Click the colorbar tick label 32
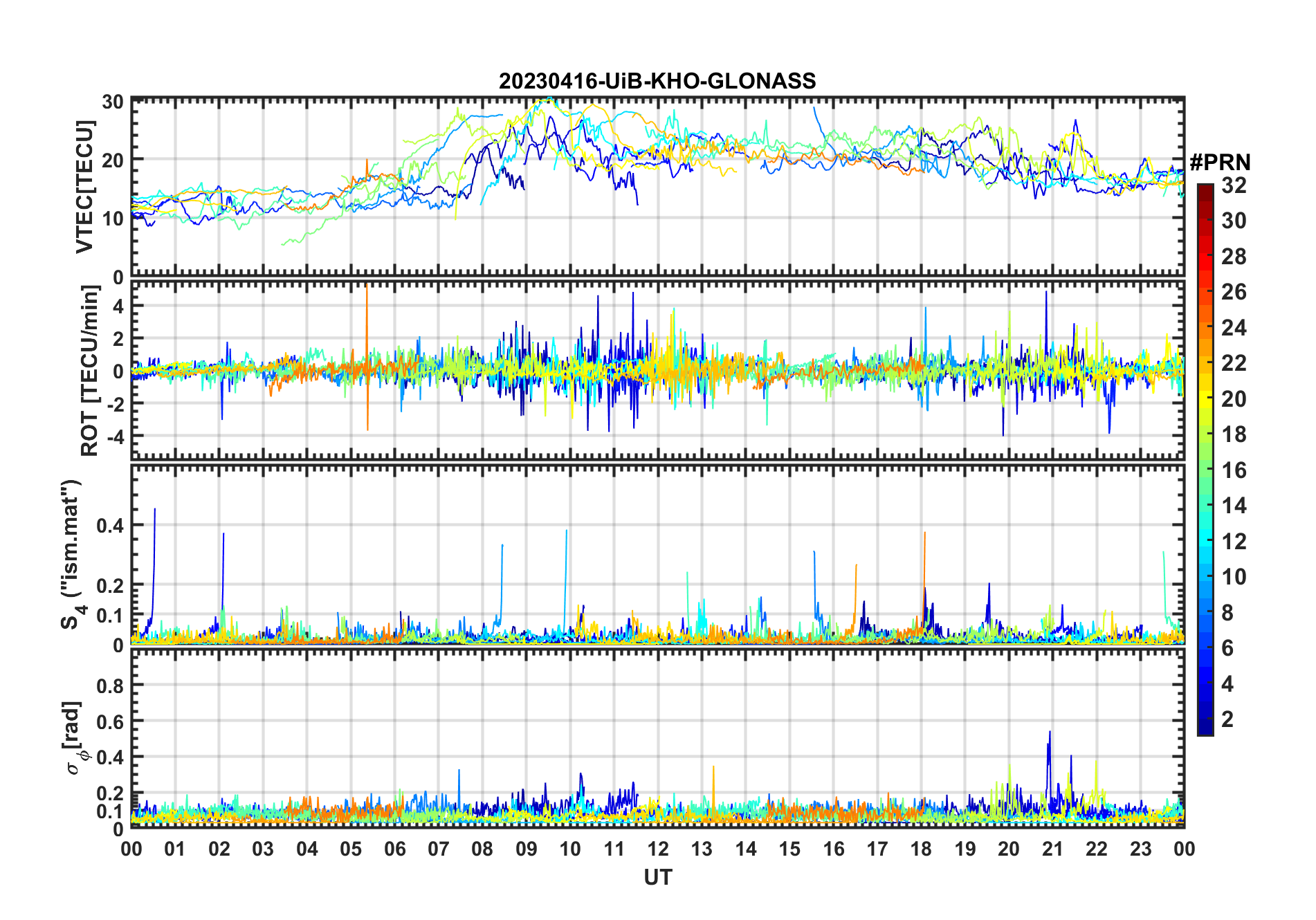The height and width of the screenshot is (920, 1316). 1234,185
